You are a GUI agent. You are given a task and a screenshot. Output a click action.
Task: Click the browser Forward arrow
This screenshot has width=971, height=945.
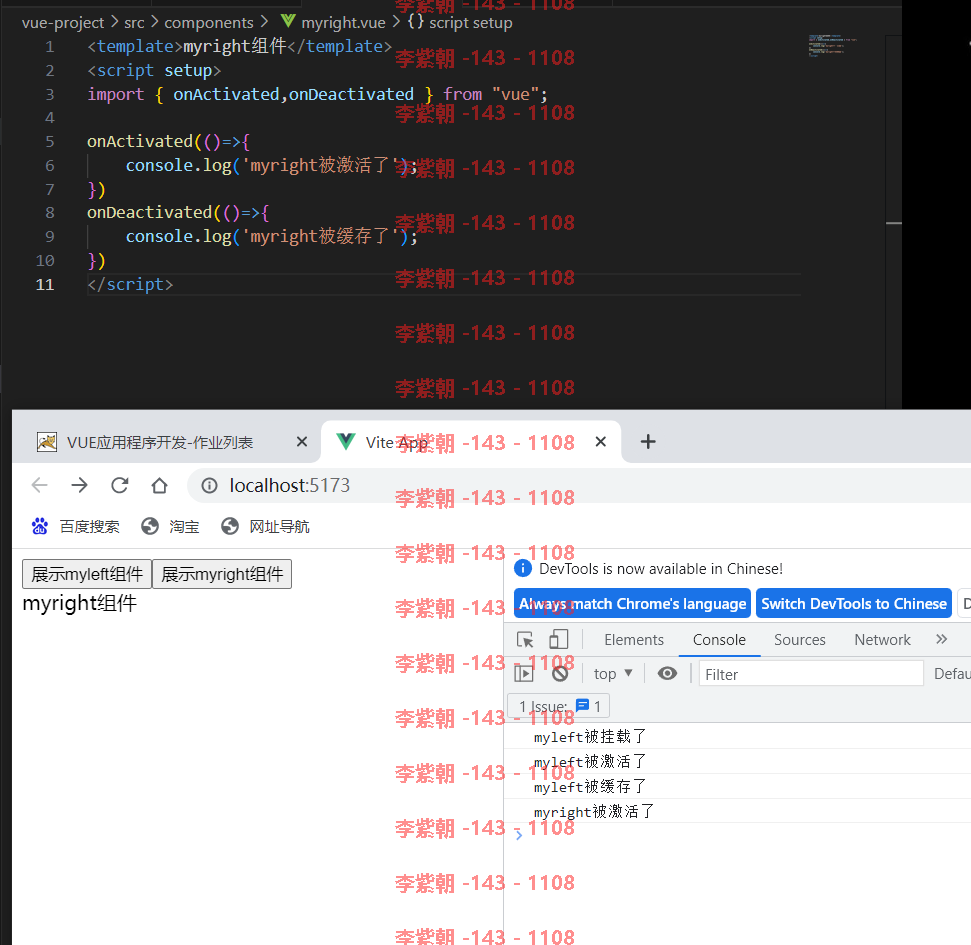79,485
